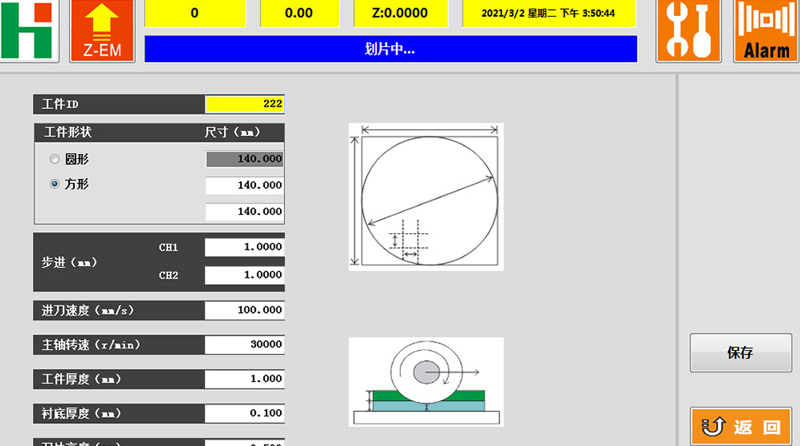
Task: Edit the 进刀速度 feed speed value
Action: (x=245, y=311)
